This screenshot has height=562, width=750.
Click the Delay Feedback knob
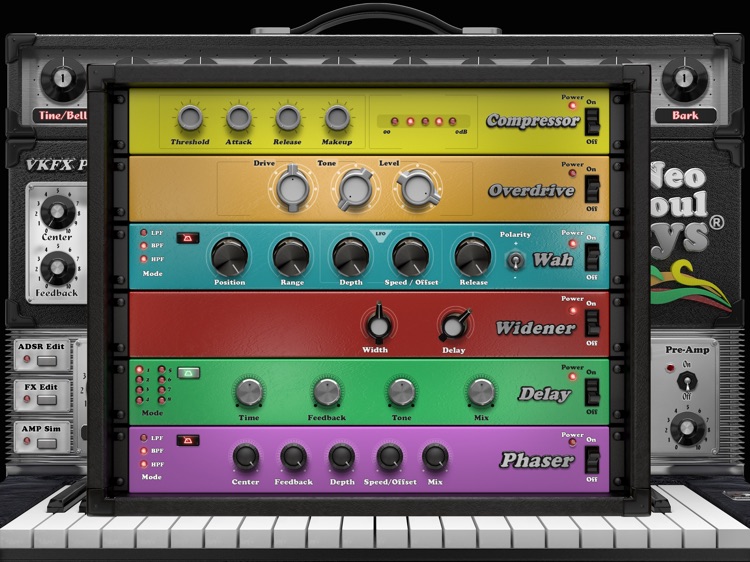pyautogui.click(x=327, y=392)
